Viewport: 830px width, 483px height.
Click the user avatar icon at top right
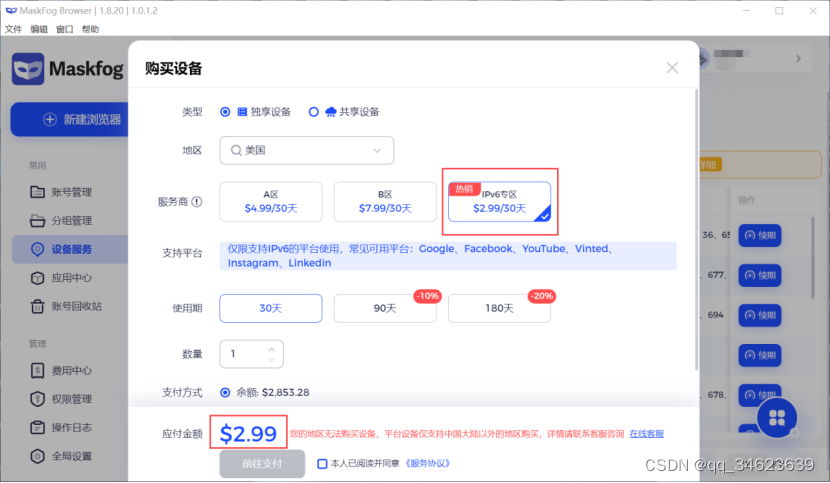(x=703, y=58)
